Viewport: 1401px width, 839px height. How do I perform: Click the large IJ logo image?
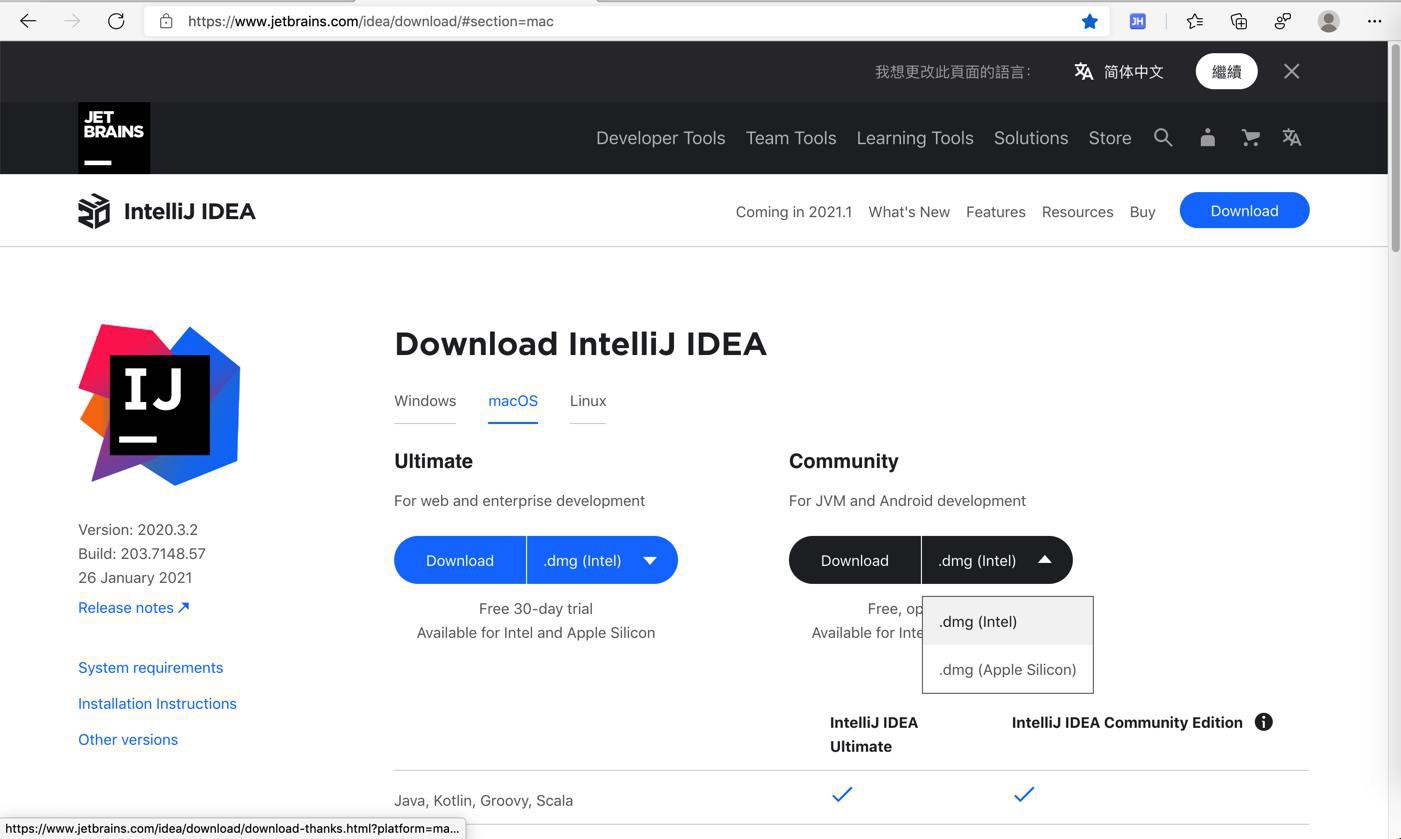159,404
